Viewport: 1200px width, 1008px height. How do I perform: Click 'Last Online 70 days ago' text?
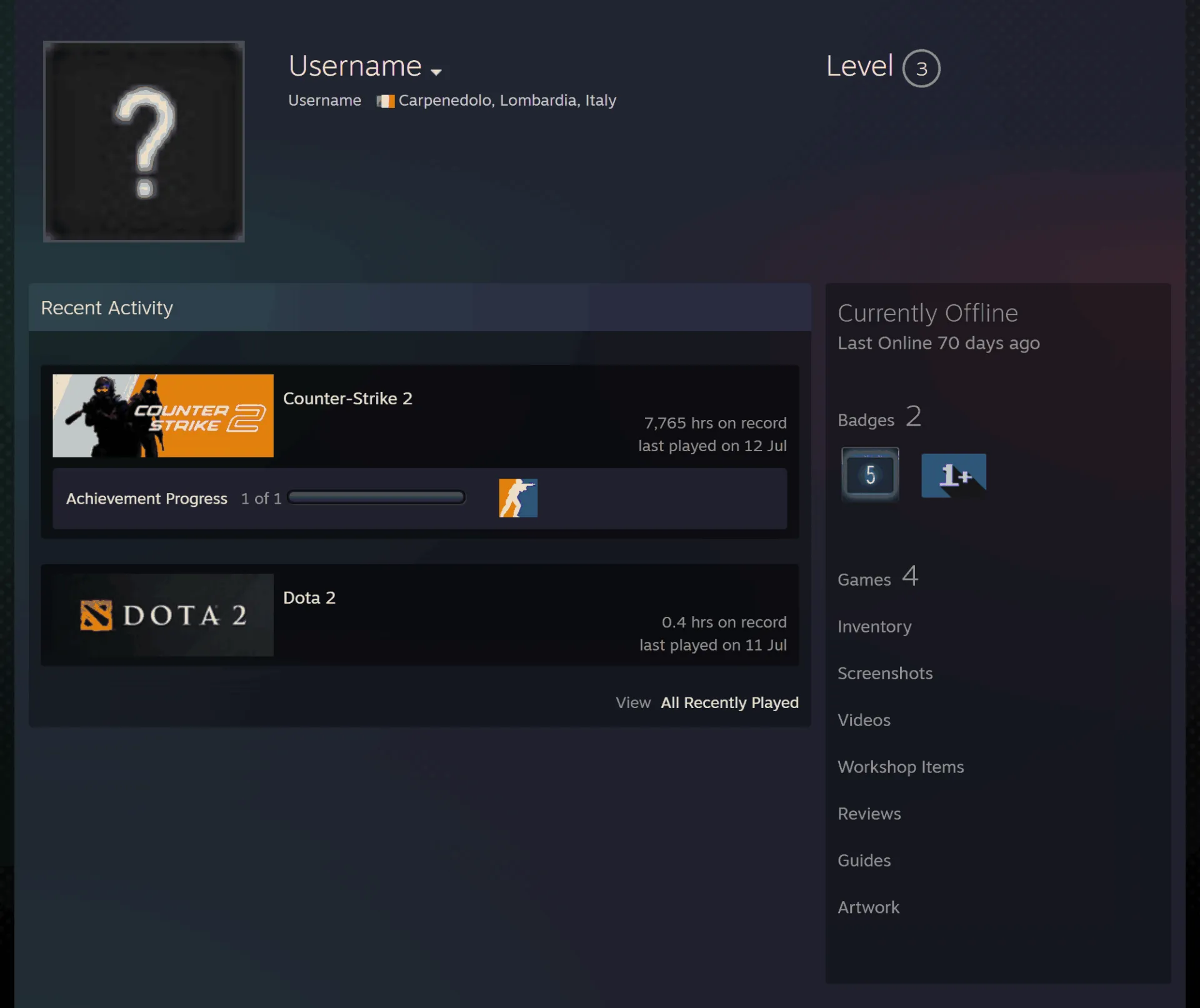[x=938, y=343]
